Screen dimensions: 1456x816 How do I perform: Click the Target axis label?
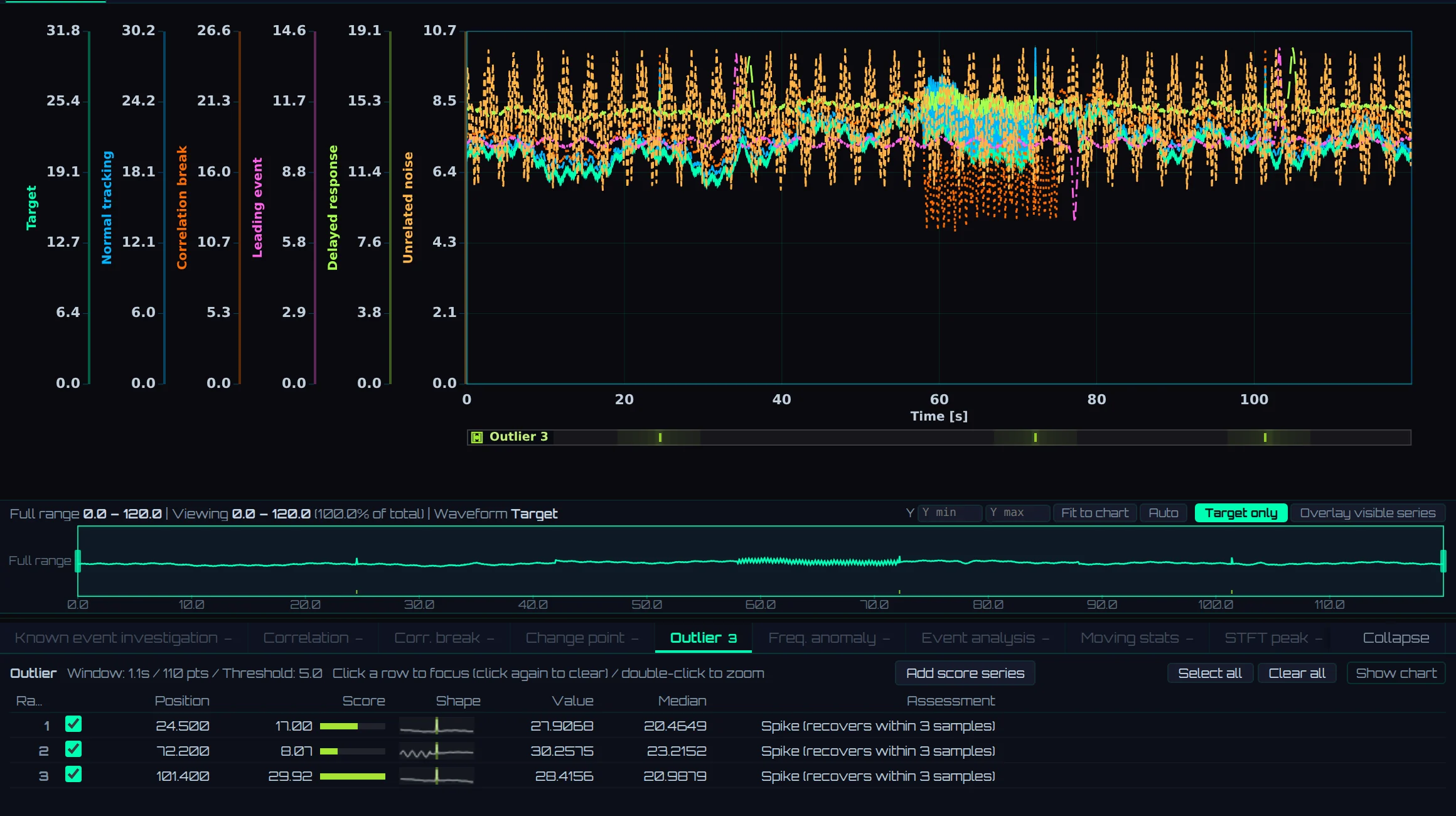click(31, 208)
